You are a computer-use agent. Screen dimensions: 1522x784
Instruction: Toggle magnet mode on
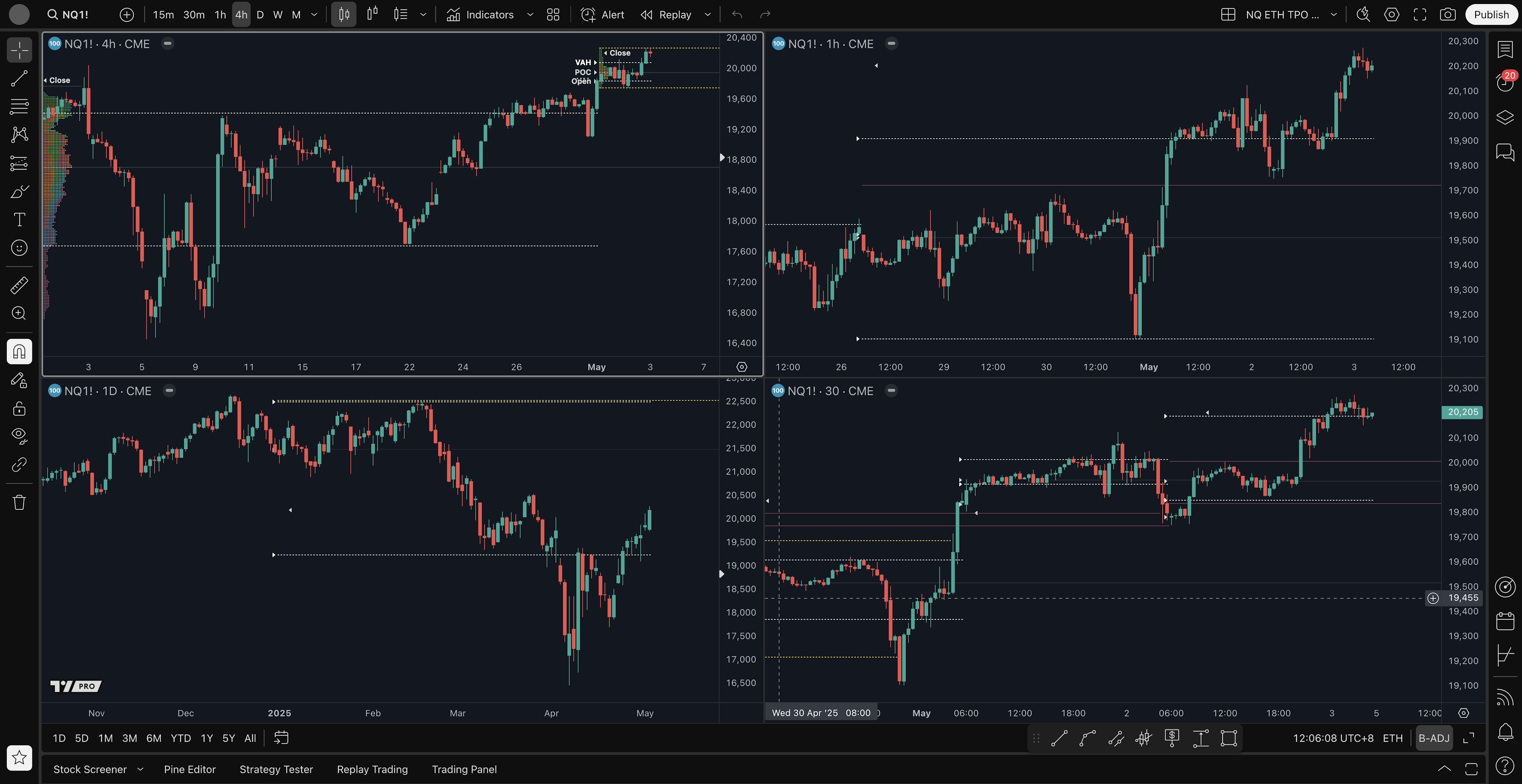click(19, 352)
